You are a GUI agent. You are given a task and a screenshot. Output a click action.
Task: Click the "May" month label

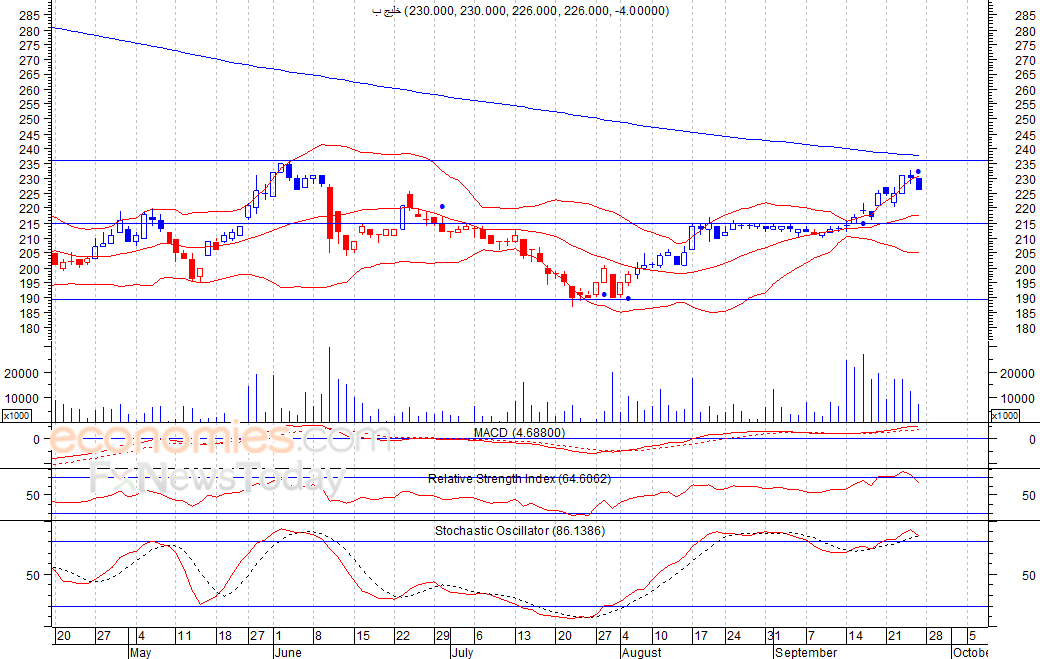141,652
